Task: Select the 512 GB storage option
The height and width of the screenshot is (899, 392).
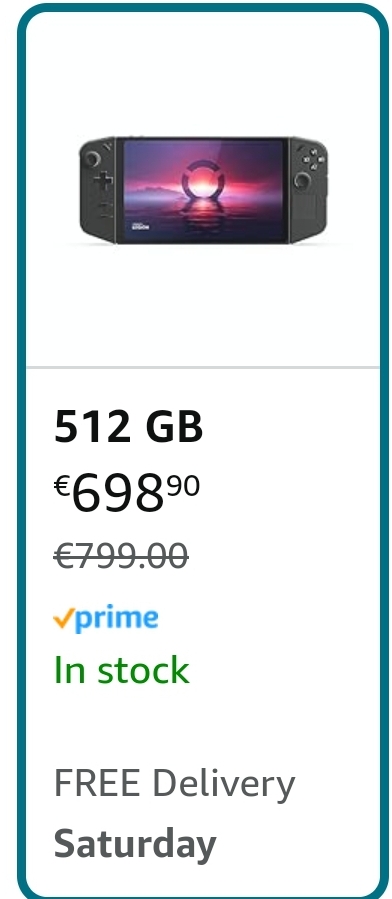Action: (x=128, y=427)
